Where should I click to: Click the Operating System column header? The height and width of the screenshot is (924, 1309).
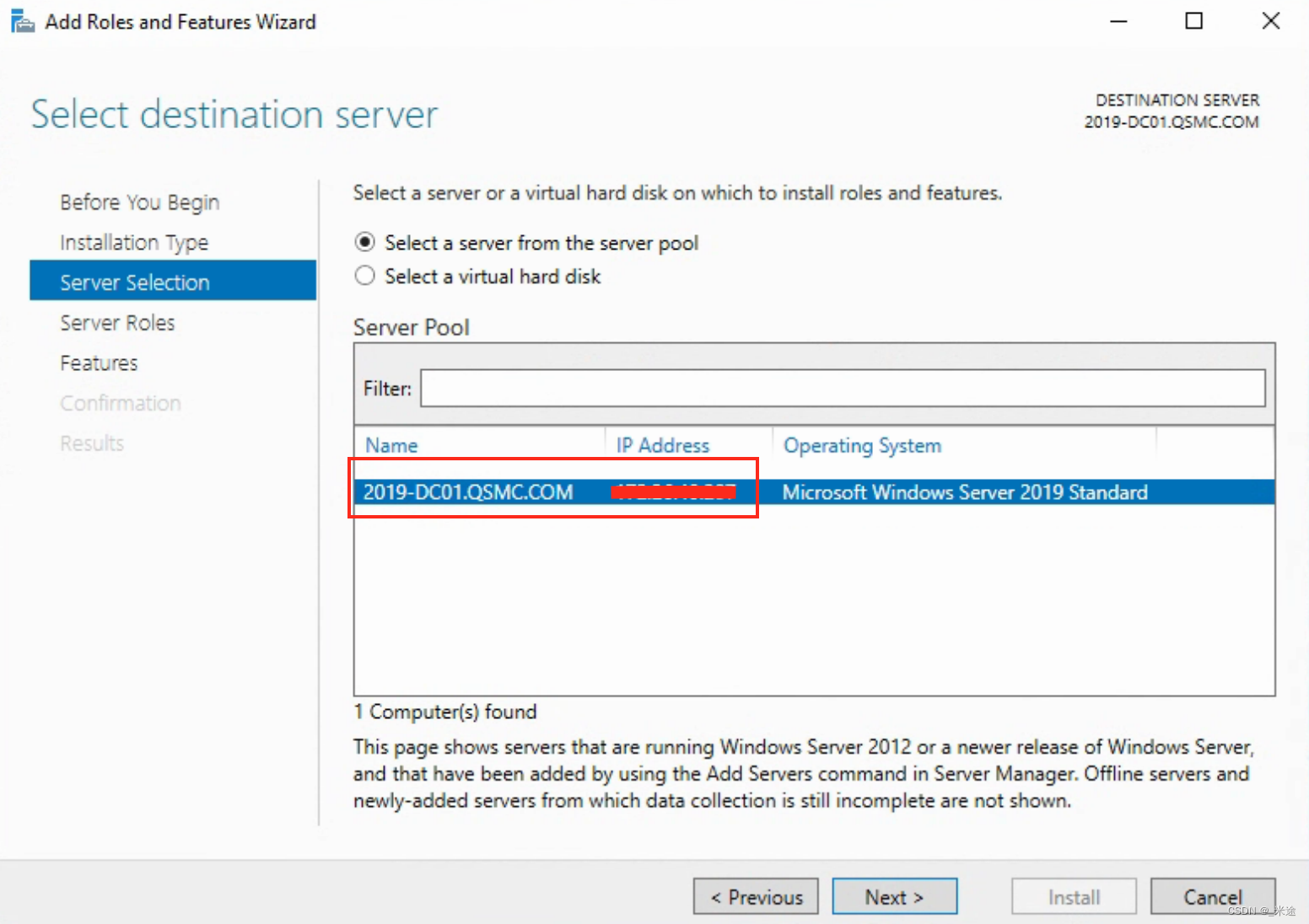tap(862, 445)
